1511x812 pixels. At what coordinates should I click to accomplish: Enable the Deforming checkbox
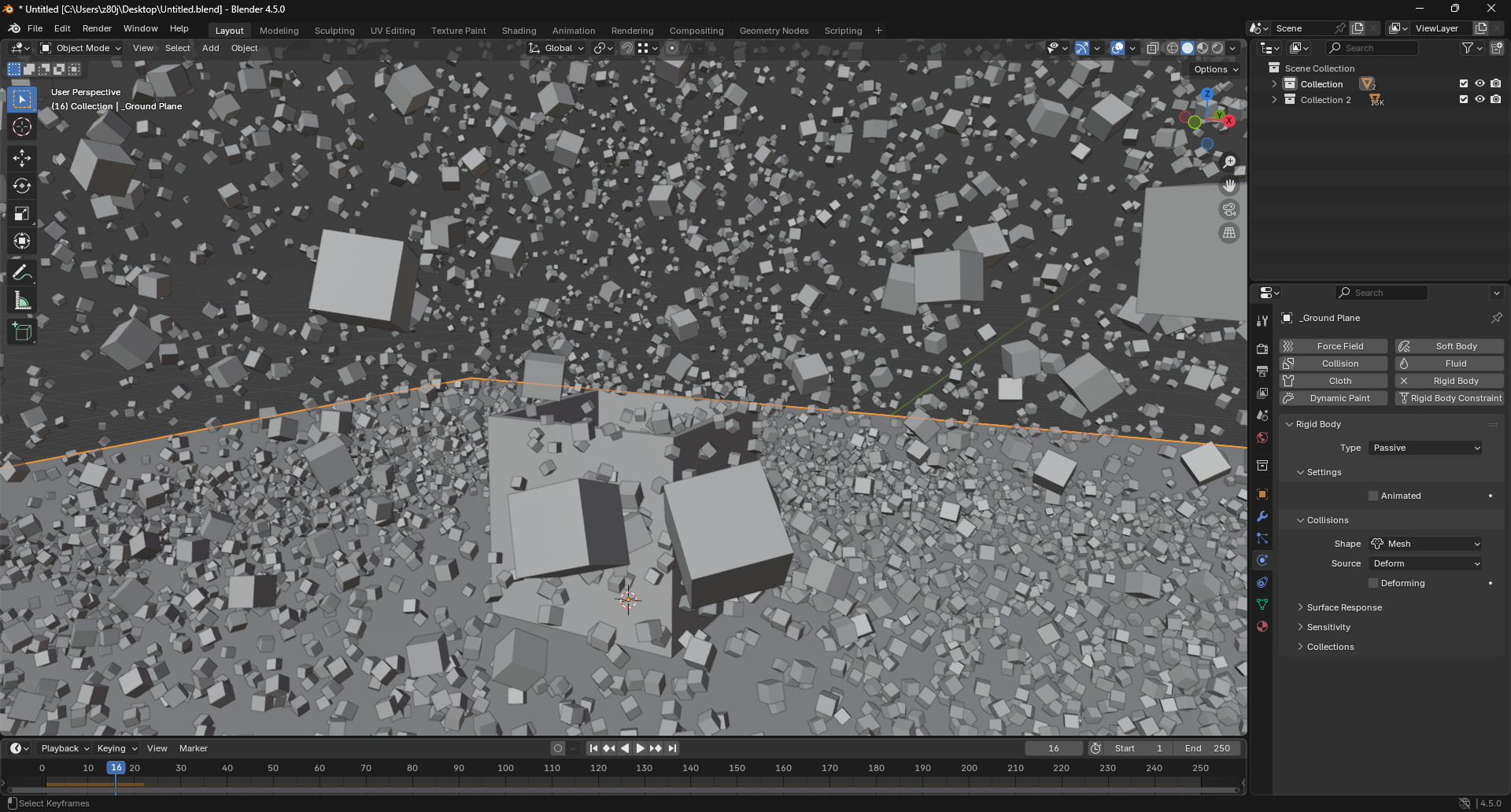1373,583
